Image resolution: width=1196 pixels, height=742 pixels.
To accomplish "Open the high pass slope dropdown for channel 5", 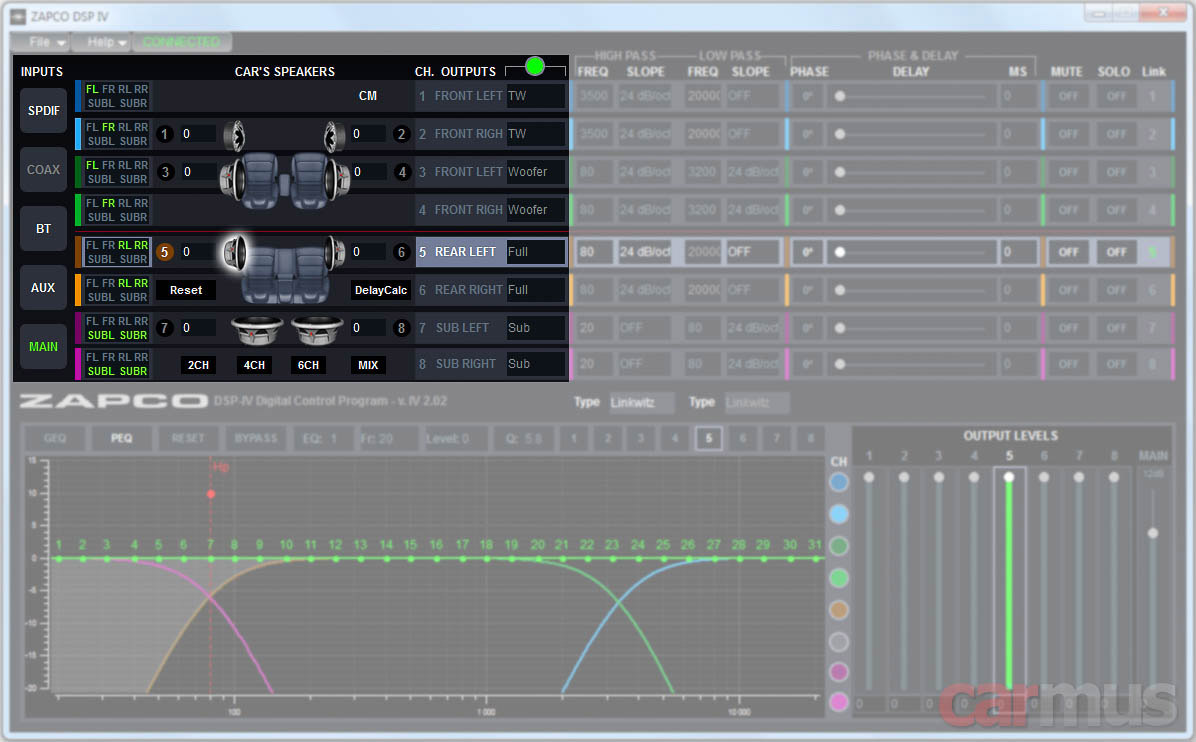I will [x=645, y=252].
